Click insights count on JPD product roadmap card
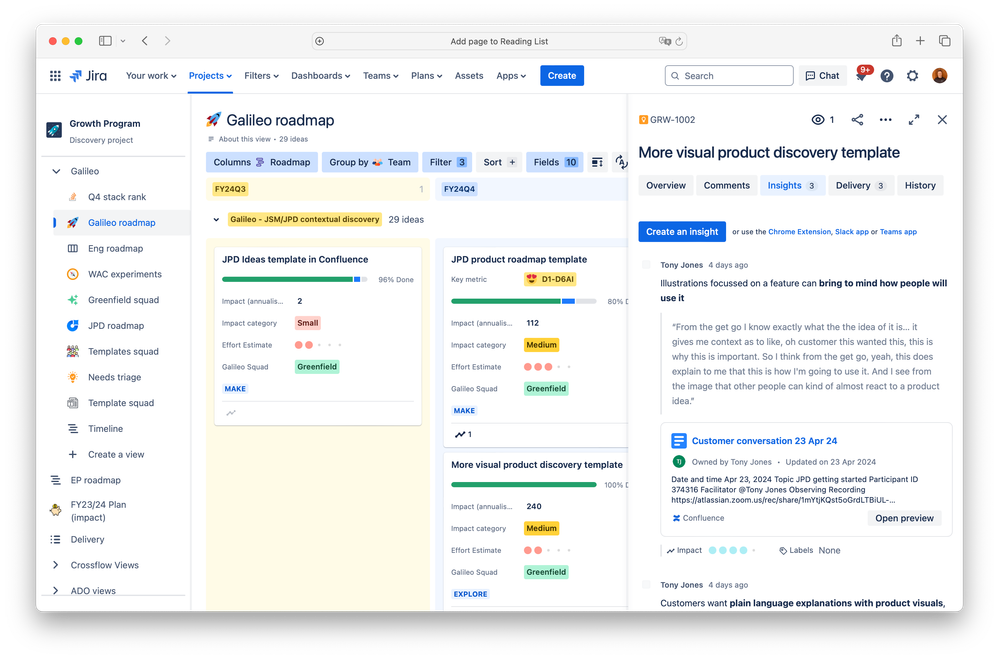 tap(463, 435)
